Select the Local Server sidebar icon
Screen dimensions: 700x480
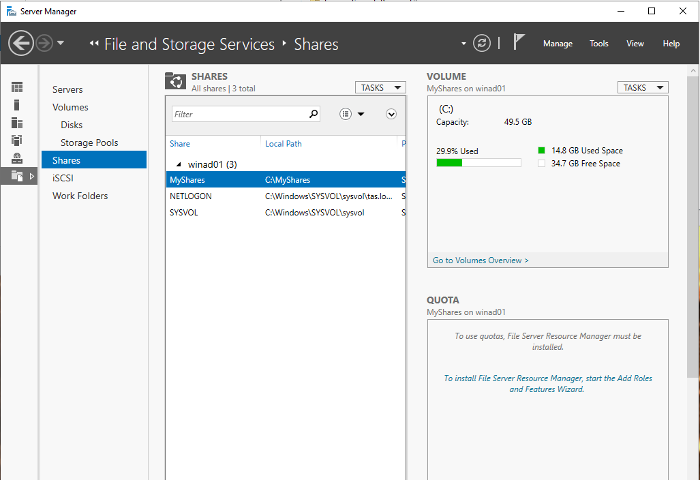pos(17,105)
